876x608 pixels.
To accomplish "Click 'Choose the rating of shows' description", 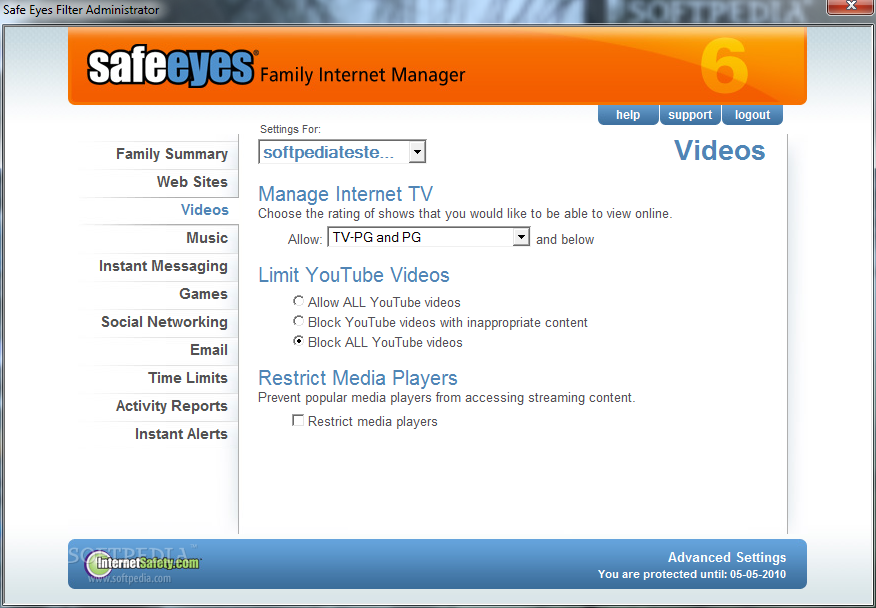I will point(465,213).
